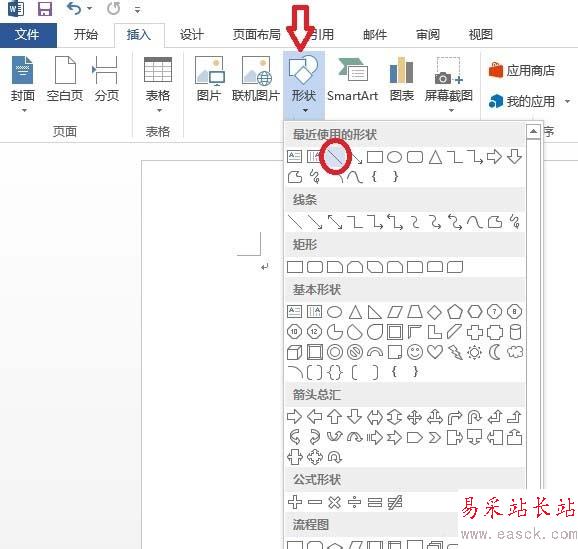Image resolution: width=578 pixels, height=549 pixels.
Task: Select the diamond shape in 基本形状
Action: coord(434,312)
